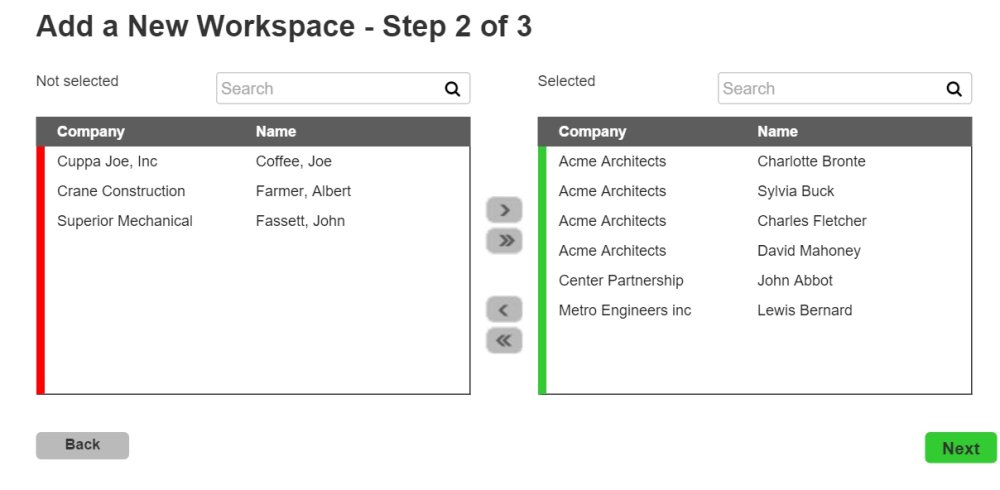
Task: Click the Not selected search magnifier icon
Action: tap(453, 89)
